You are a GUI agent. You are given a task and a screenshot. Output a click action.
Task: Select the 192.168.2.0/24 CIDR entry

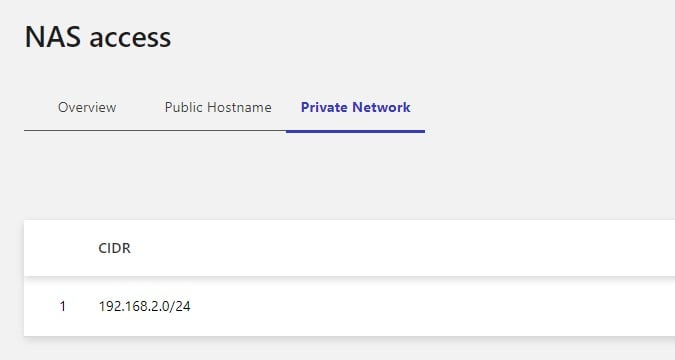pyautogui.click(x=144, y=306)
